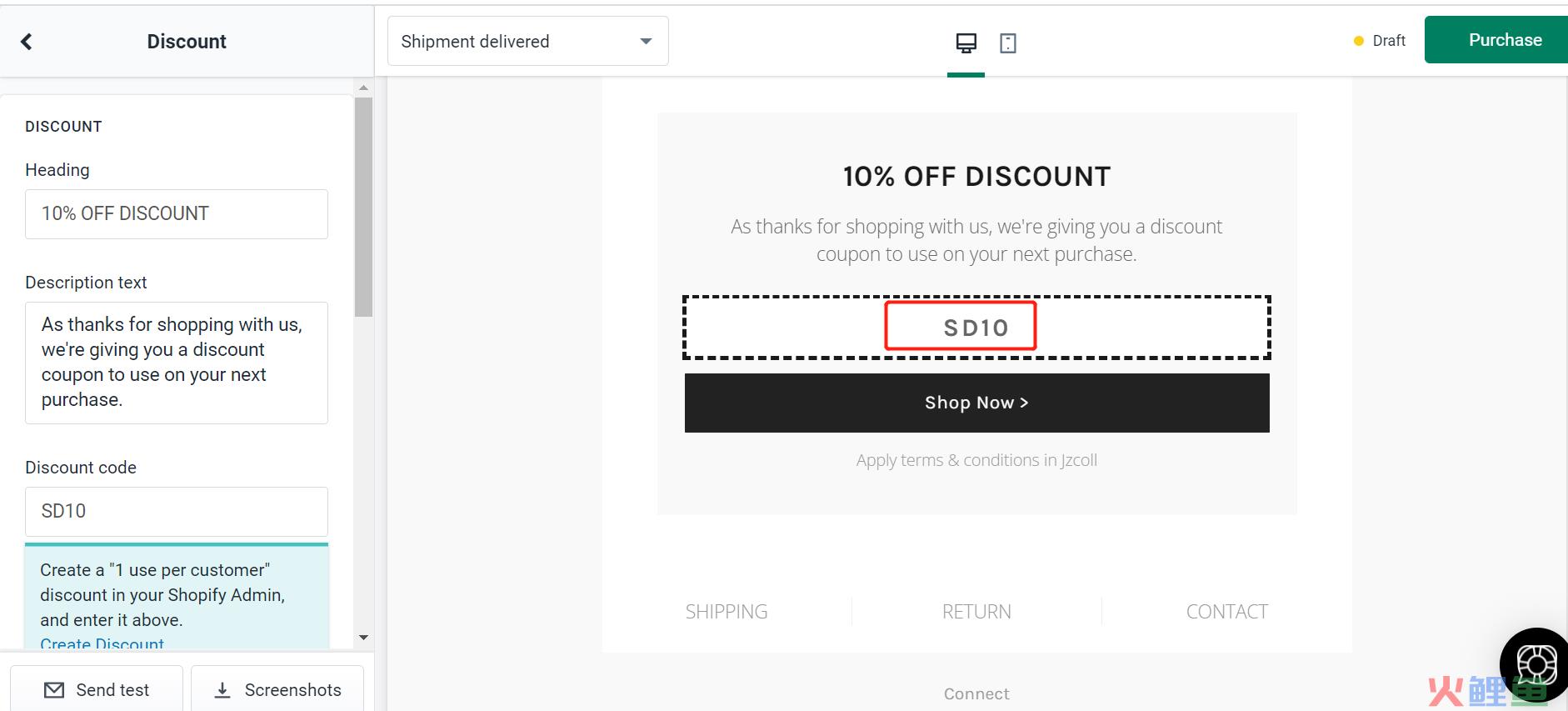Viewport: 1568px width, 711px height.
Task: Click the yellow Draft status indicator
Action: [x=1359, y=41]
